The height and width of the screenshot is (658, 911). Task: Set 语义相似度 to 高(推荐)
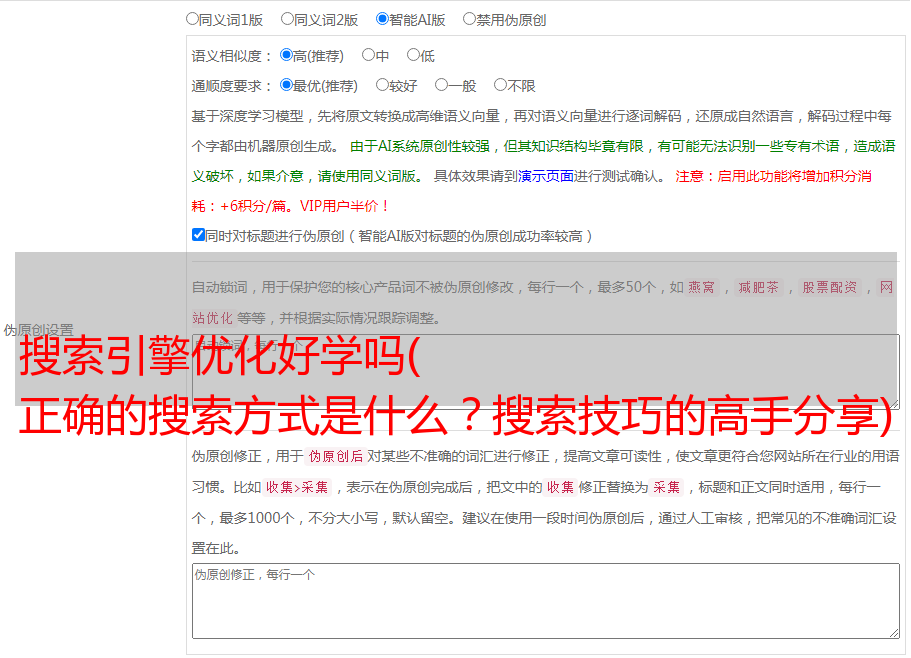[x=286, y=55]
